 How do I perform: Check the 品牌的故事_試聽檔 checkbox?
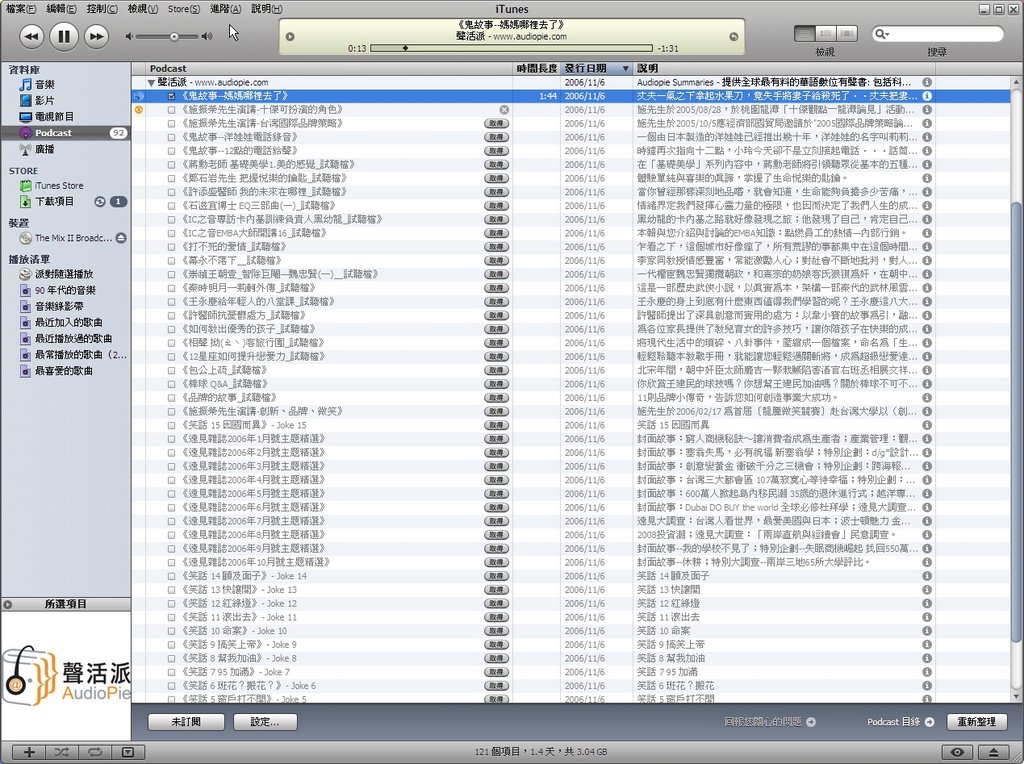(x=171, y=398)
